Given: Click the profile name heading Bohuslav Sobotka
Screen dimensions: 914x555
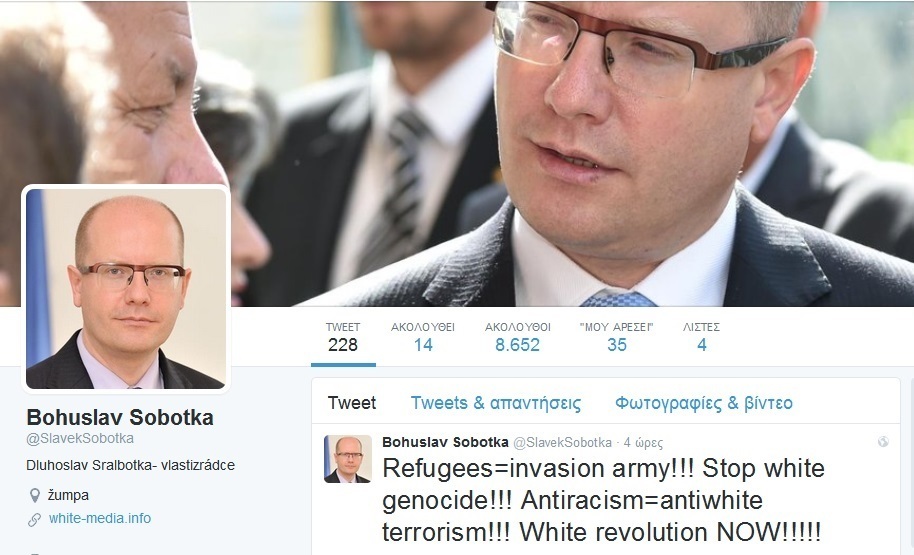Looking at the screenshot, I should [120, 417].
